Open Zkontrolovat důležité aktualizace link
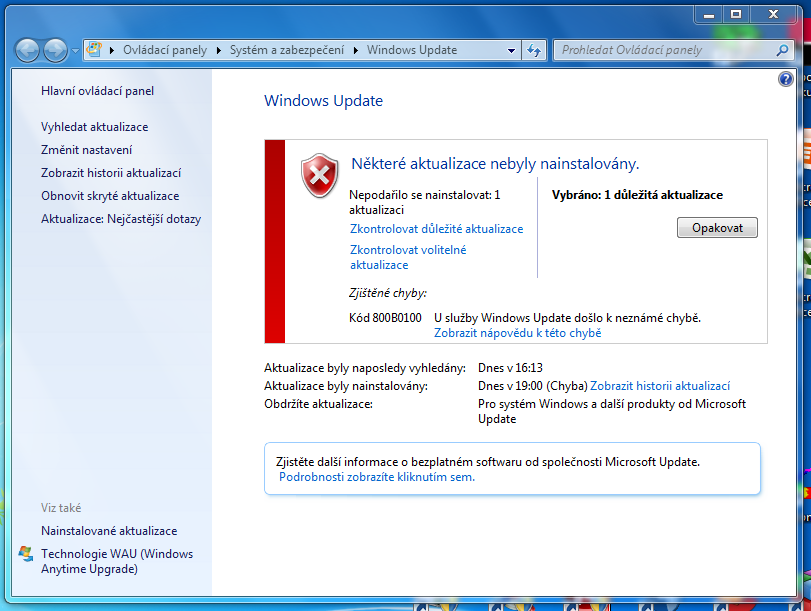The width and height of the screenshot is (811, 611). click(436, 229)
